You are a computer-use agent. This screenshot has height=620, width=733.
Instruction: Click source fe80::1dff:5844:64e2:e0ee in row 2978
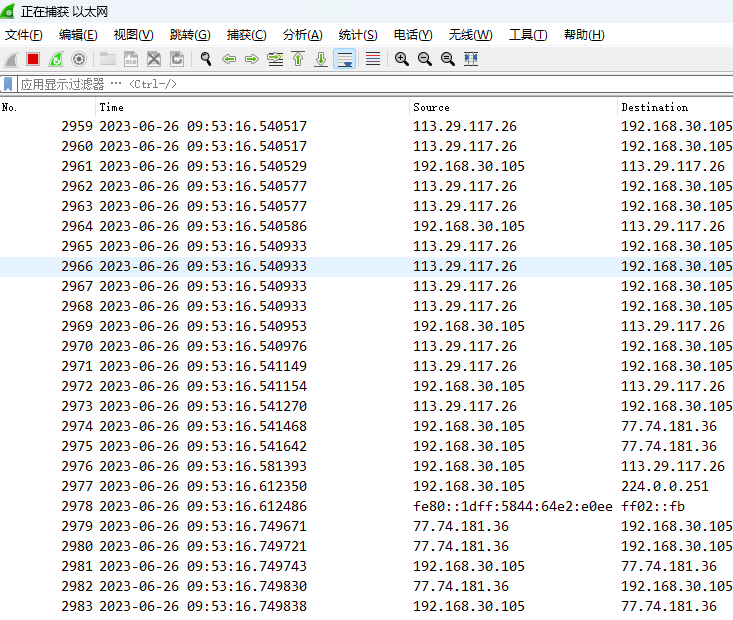pos(512,506)
